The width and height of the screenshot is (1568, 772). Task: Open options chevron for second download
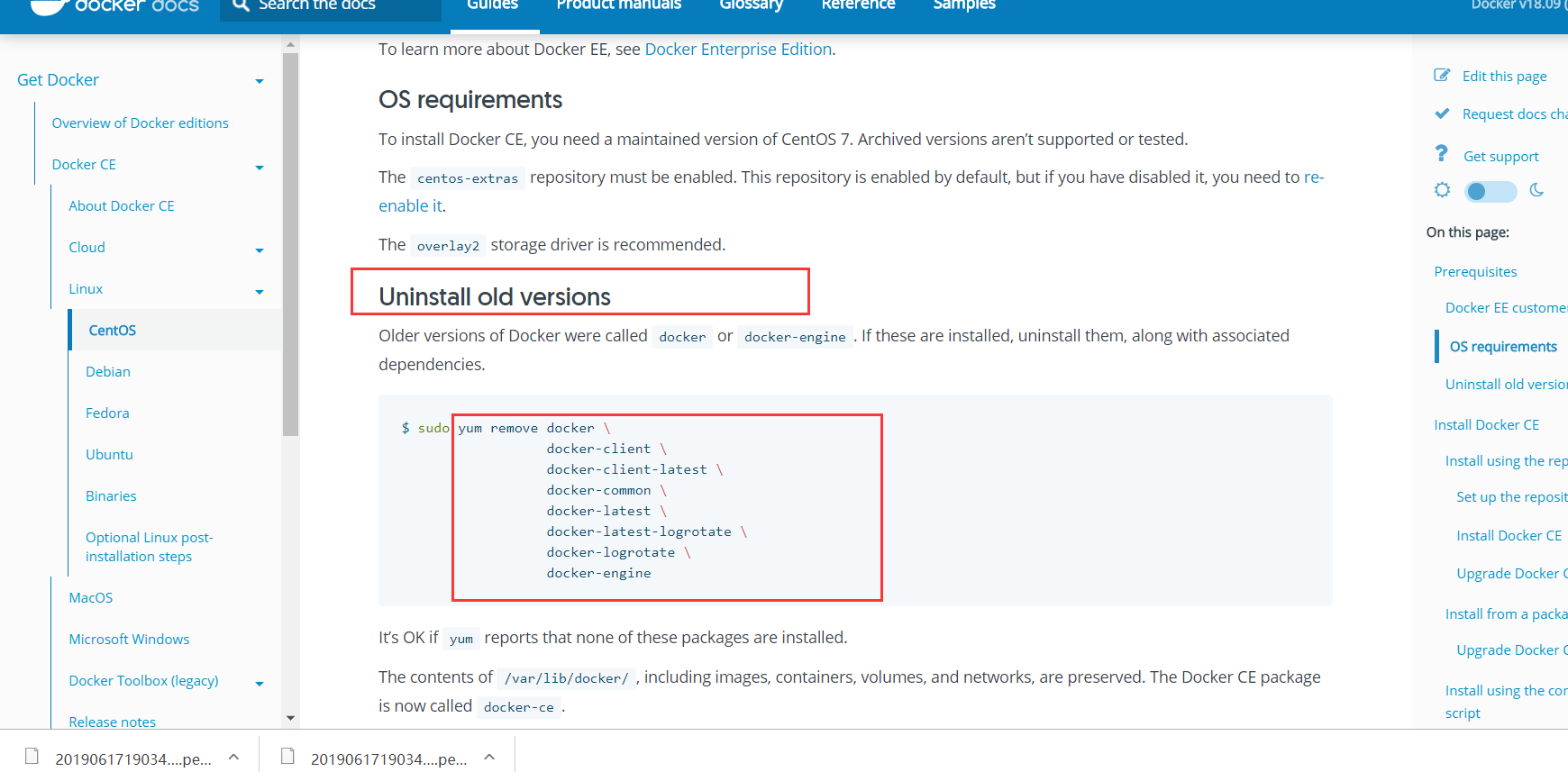click(x=489, y=757)
